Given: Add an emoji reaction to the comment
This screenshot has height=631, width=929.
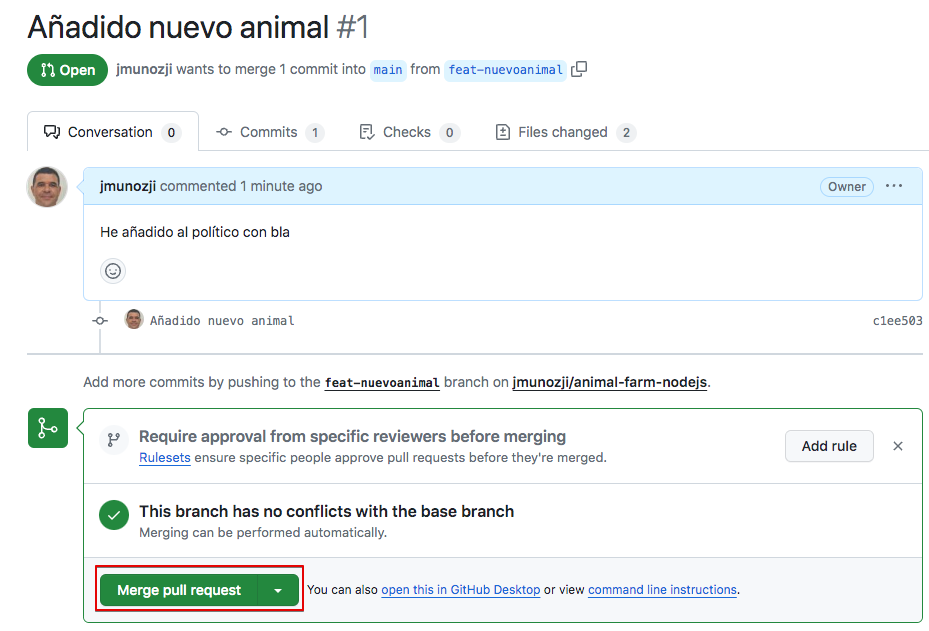Looking at the screenshot, I should point(113,271).
